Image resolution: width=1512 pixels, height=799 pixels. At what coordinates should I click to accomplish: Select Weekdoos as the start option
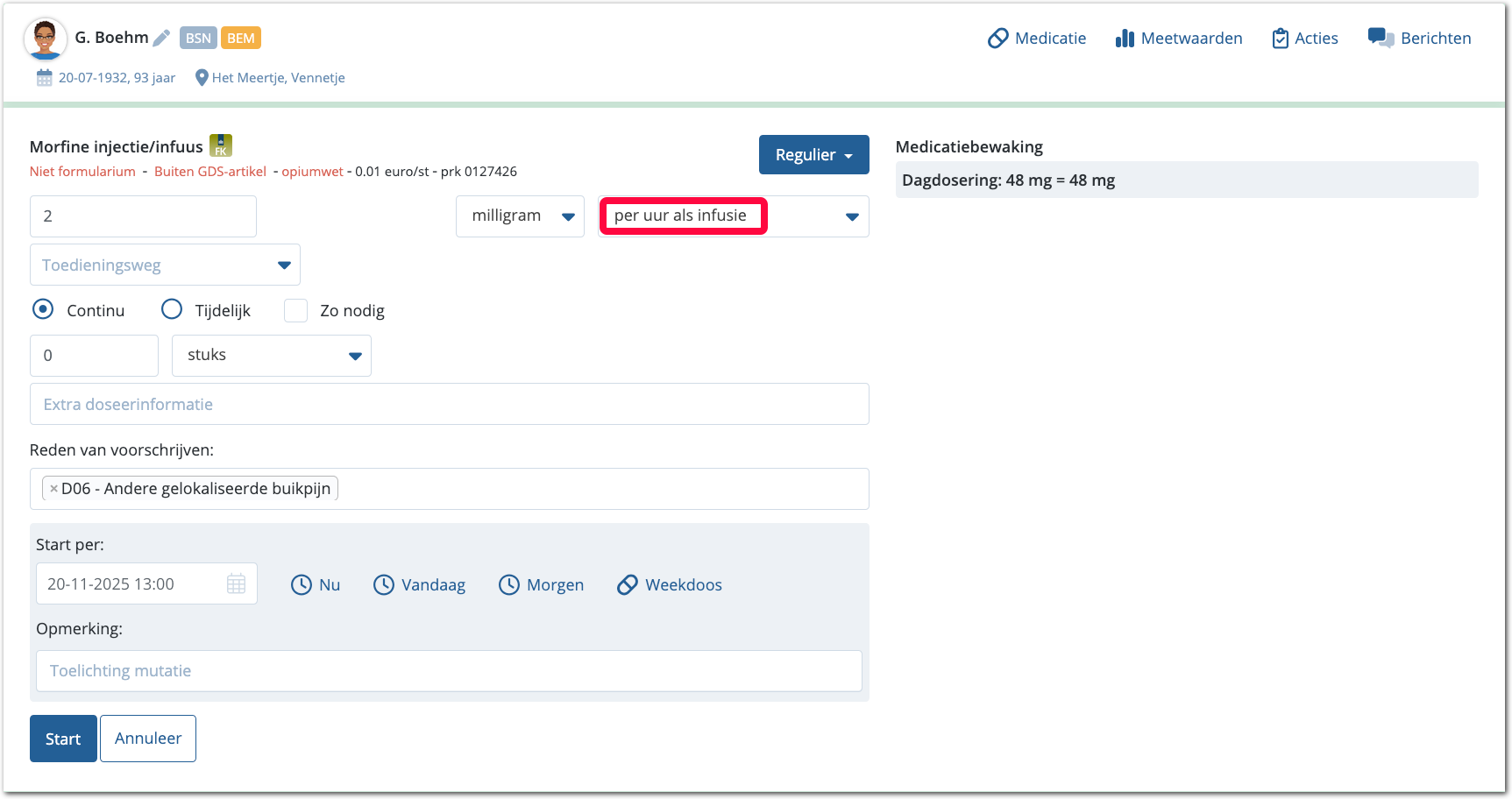click(670, 585)
